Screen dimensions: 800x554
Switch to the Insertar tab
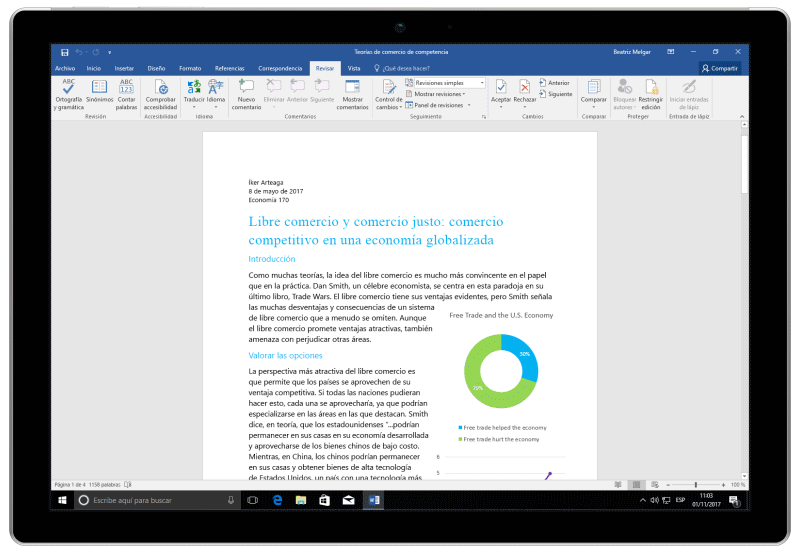124,68
